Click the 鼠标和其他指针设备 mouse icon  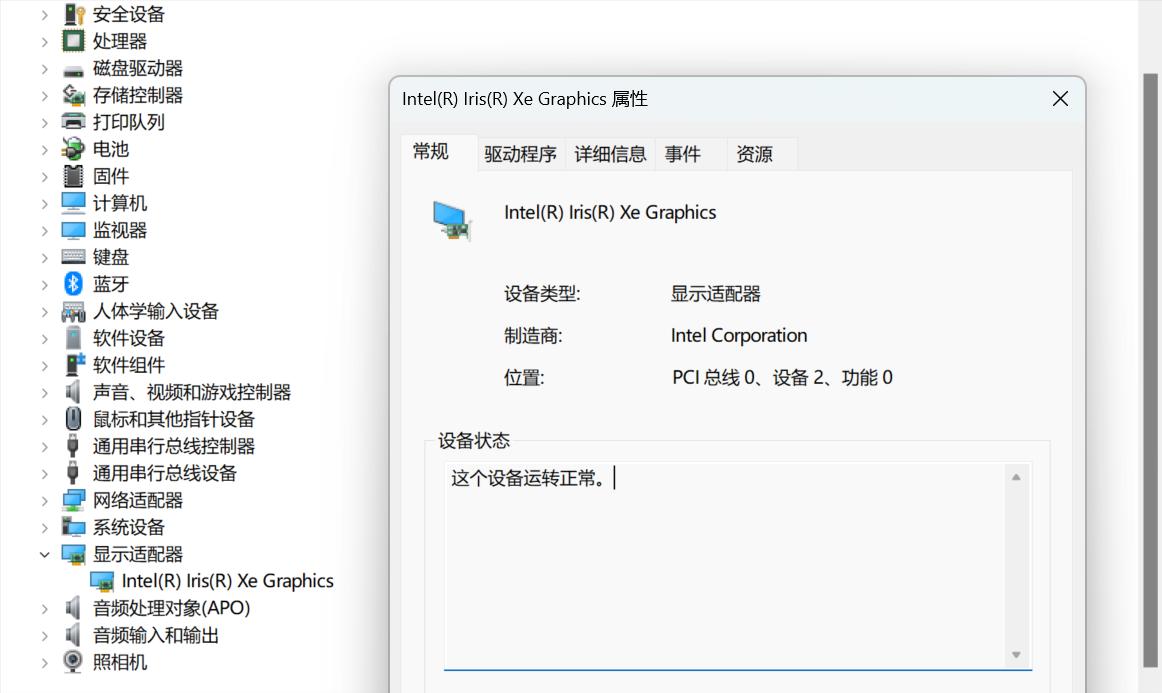pos(73,419)
